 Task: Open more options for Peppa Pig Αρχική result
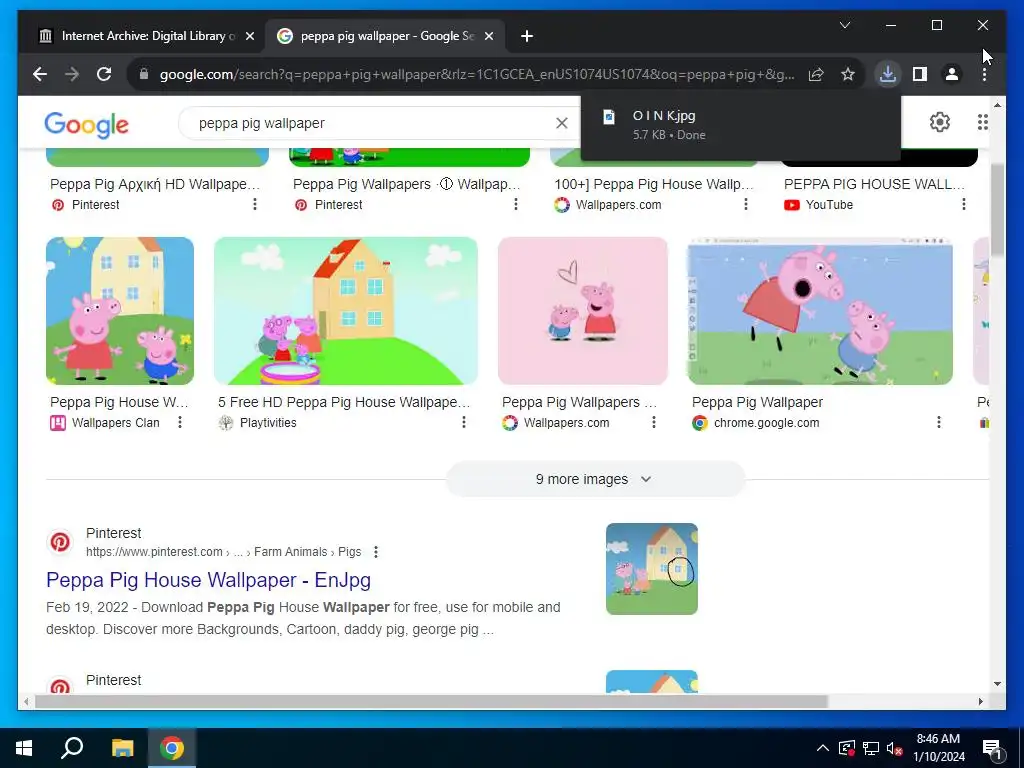(255, 204)
